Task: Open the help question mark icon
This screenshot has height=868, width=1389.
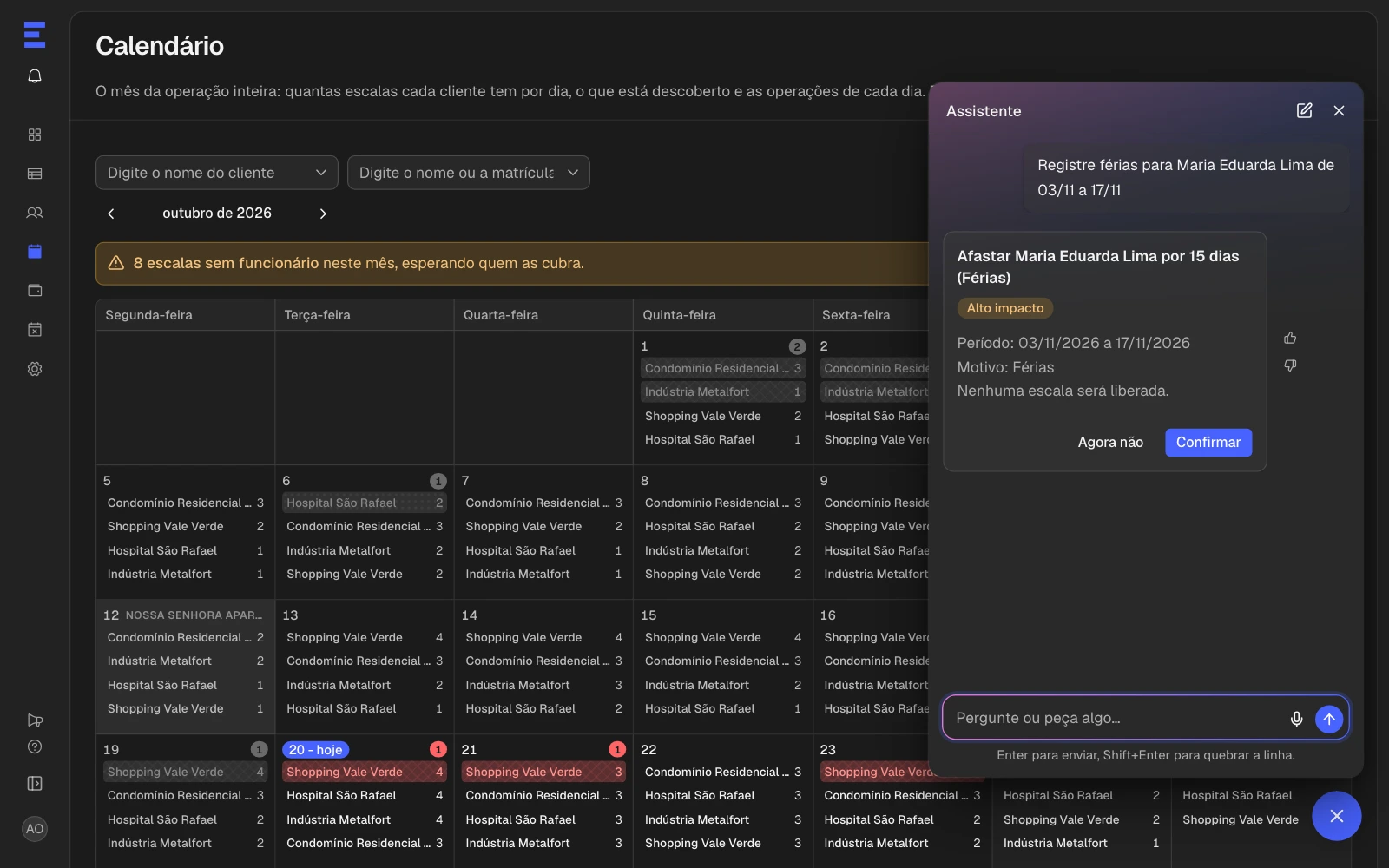Action: pyautogui.click(x=35, y=746)
